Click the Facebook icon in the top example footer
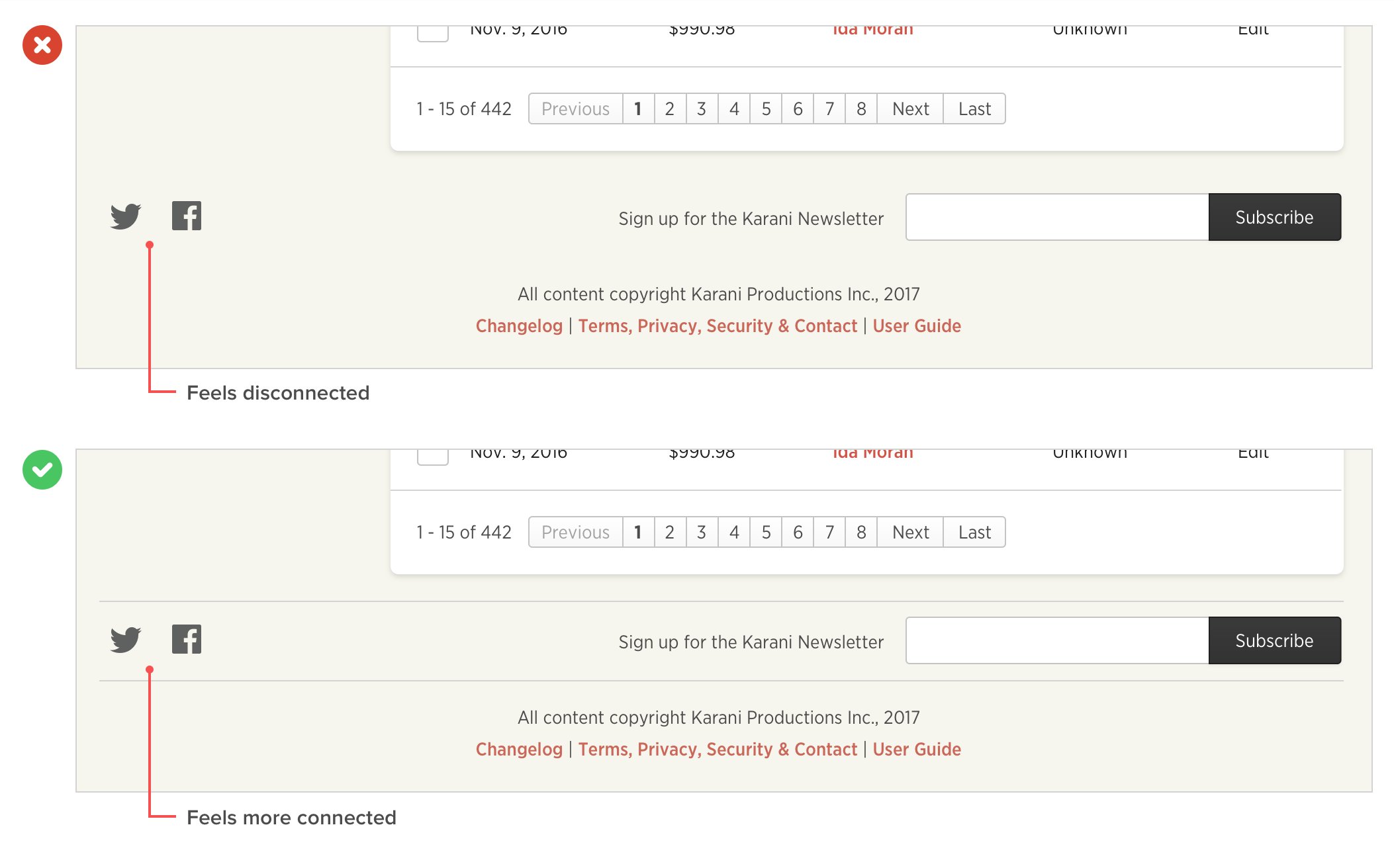Screen dimensions: 1394x868 pos(187,216)
